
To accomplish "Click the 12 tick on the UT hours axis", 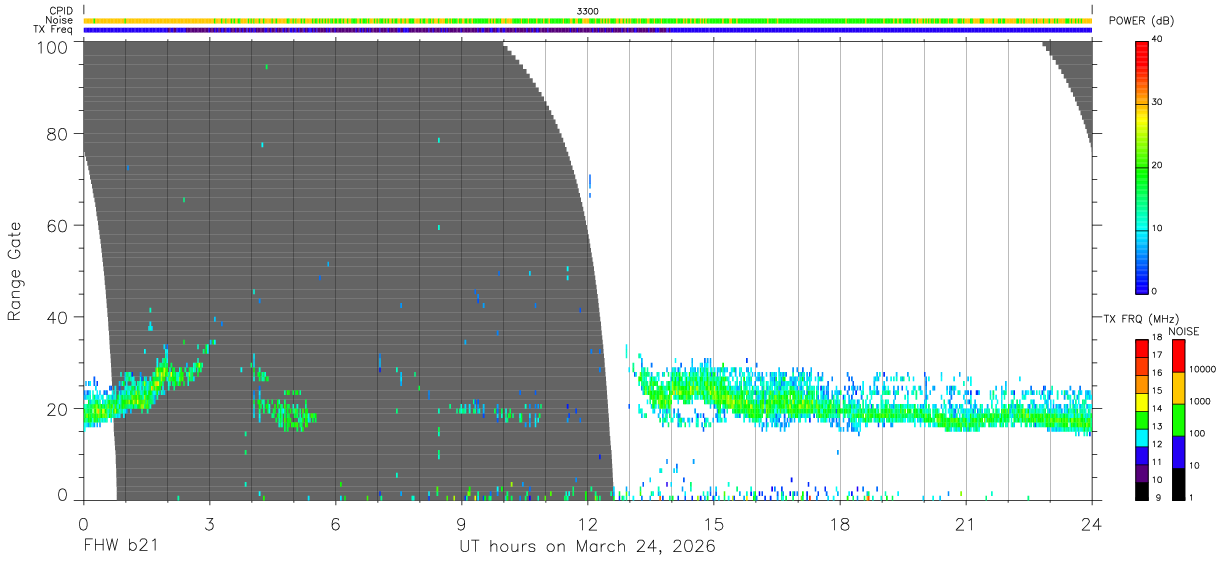I will 588,523.
